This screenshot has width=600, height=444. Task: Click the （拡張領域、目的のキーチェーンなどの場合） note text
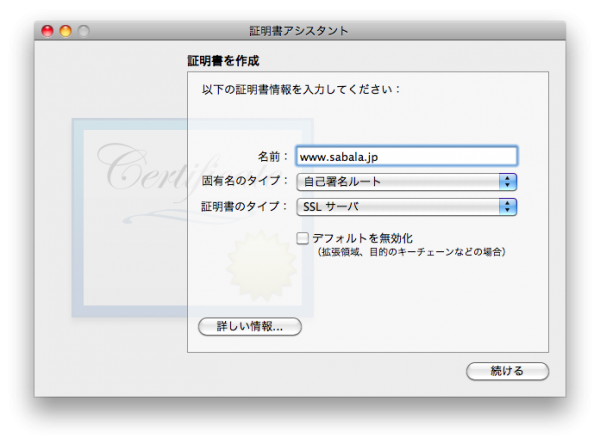pos(412,252)
